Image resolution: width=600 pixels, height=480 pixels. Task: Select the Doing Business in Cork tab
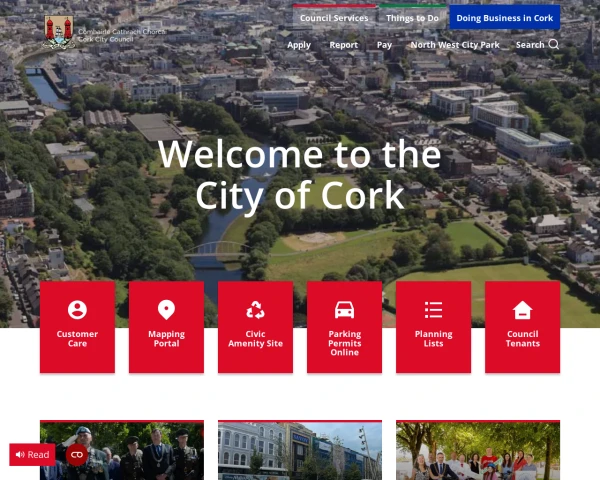click(x=505, y=18)
